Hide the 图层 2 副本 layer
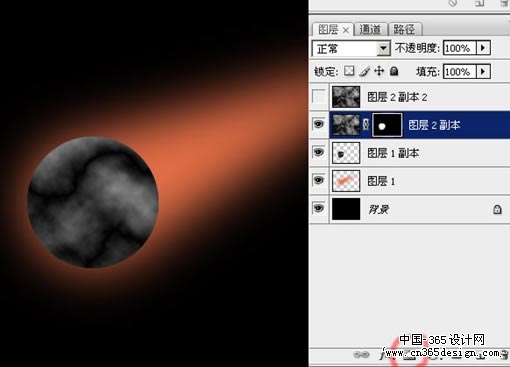This screenshot has height=367, width=510. pyautogui.click(x=319, y=124)
